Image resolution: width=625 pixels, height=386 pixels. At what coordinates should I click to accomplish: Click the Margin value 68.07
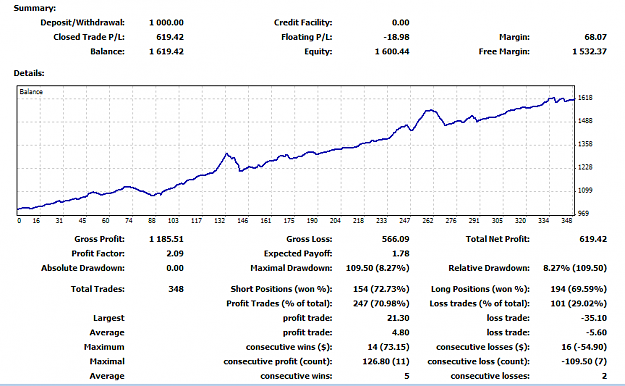596,37
